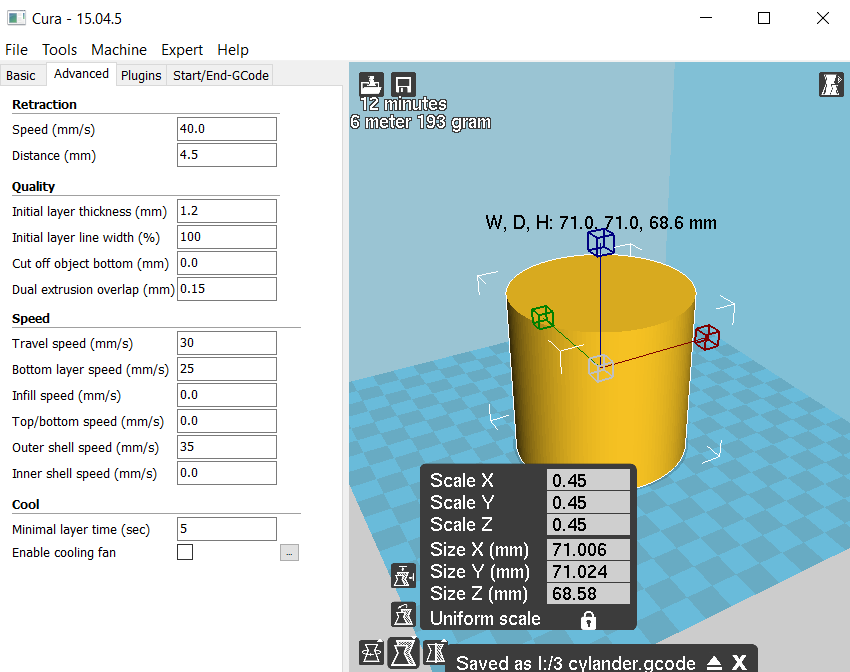Image resolution: width=850 pixels, height=672 pixels.
Task: Click the Scale Z value field
Action: point(588,525)
